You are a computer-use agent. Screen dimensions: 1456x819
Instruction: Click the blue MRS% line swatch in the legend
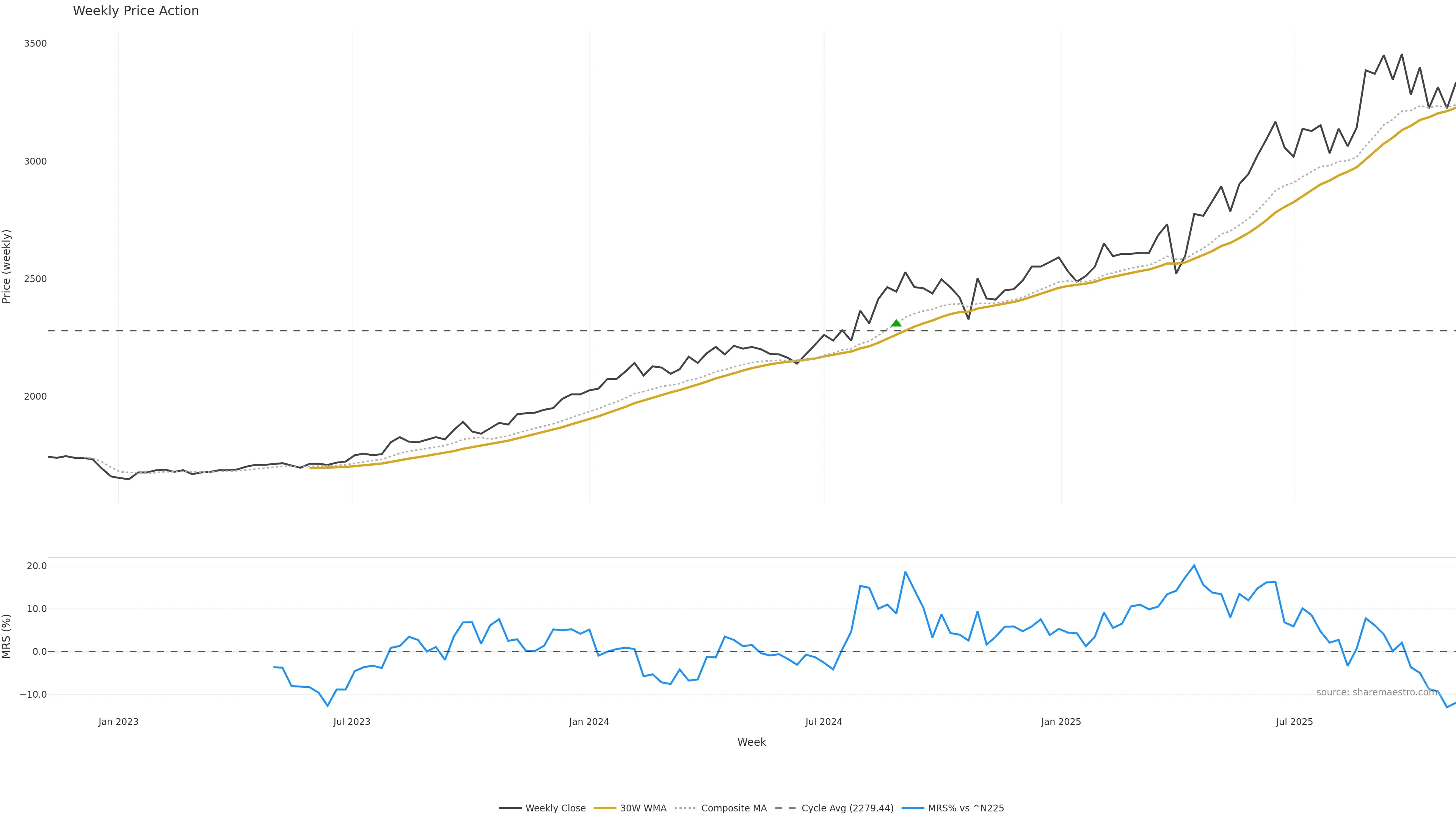912,808
